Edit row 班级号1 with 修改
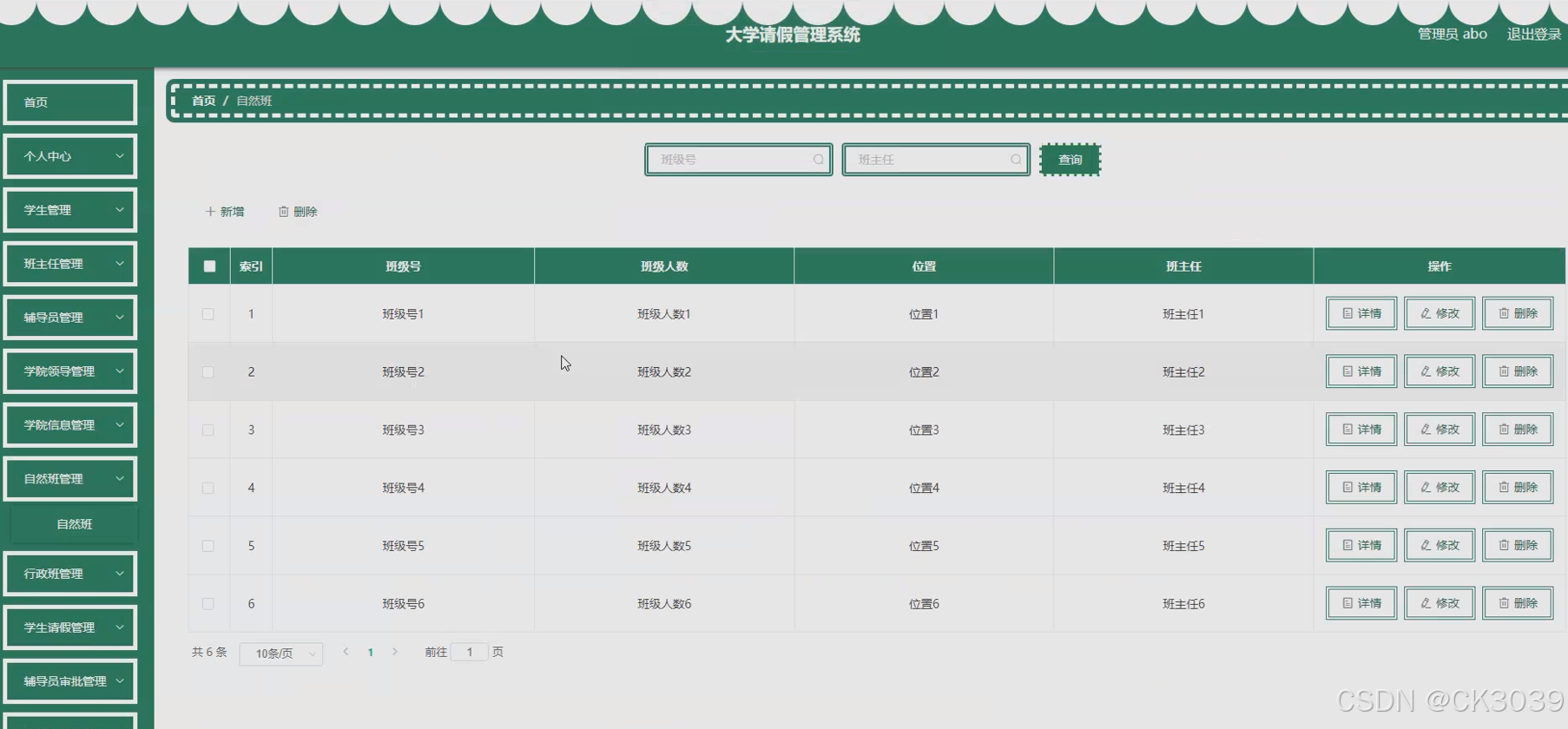Image resolution: width=1568 pixels, height=729 pixels. tap(1440, 313)
